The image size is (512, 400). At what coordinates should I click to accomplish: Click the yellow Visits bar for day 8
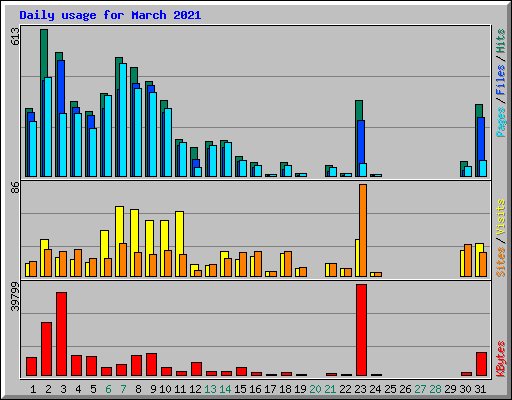click(134, 231)
